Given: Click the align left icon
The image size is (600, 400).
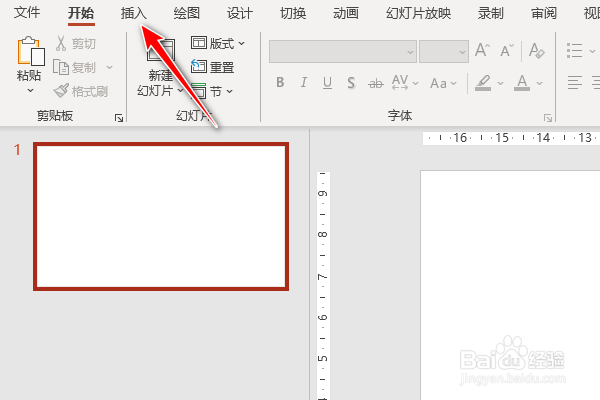Looking at the screenshot, I should coord(574,83).
